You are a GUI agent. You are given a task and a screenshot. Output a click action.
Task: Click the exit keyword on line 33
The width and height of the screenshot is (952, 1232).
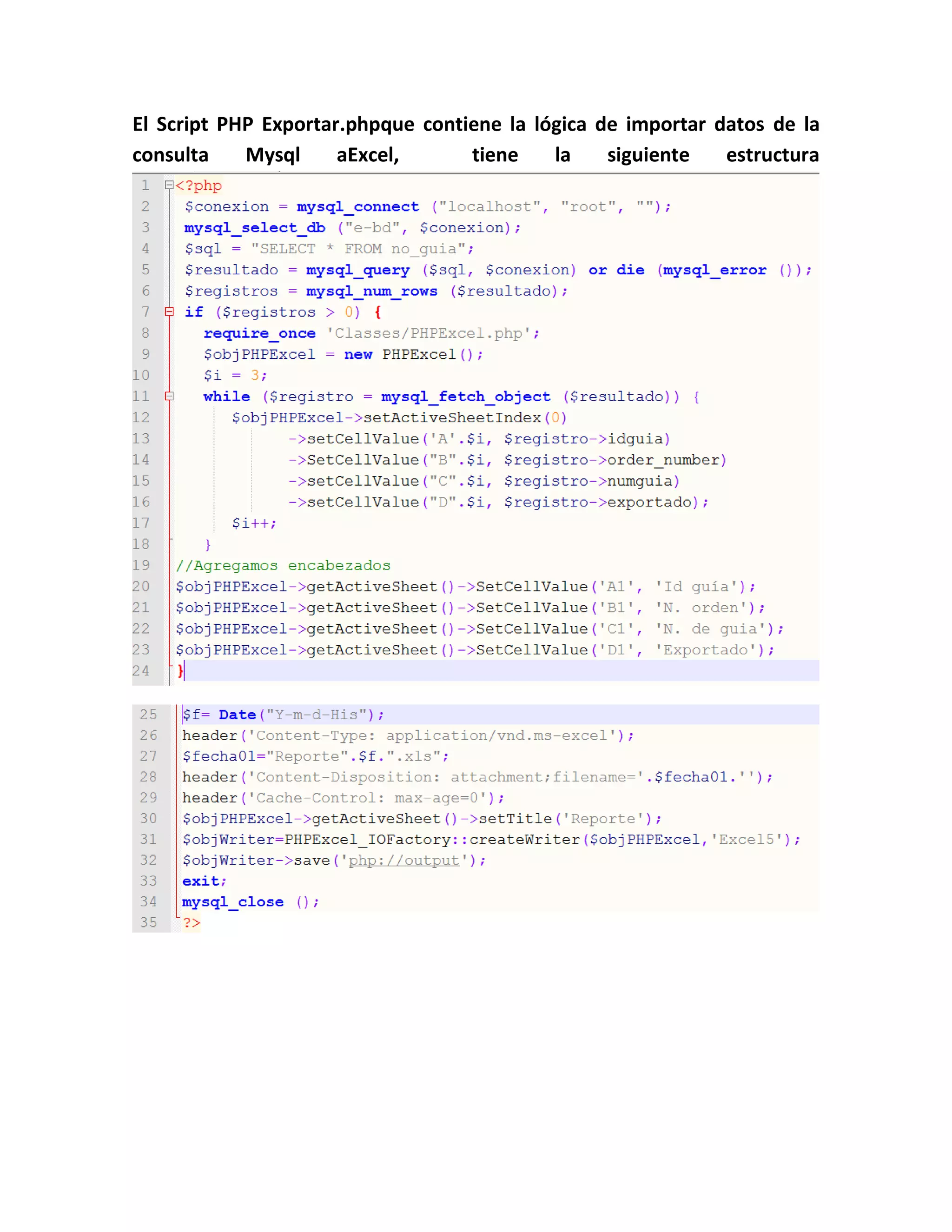point(201,881)
